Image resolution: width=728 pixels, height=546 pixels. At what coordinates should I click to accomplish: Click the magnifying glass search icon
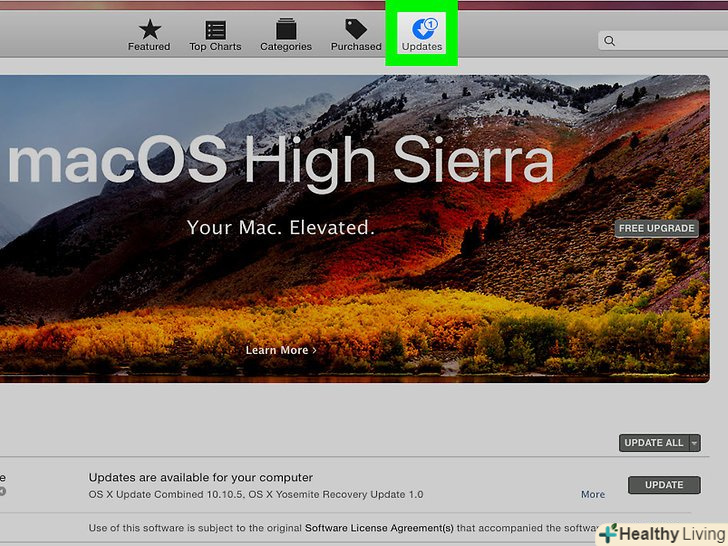tap(610, 41)
